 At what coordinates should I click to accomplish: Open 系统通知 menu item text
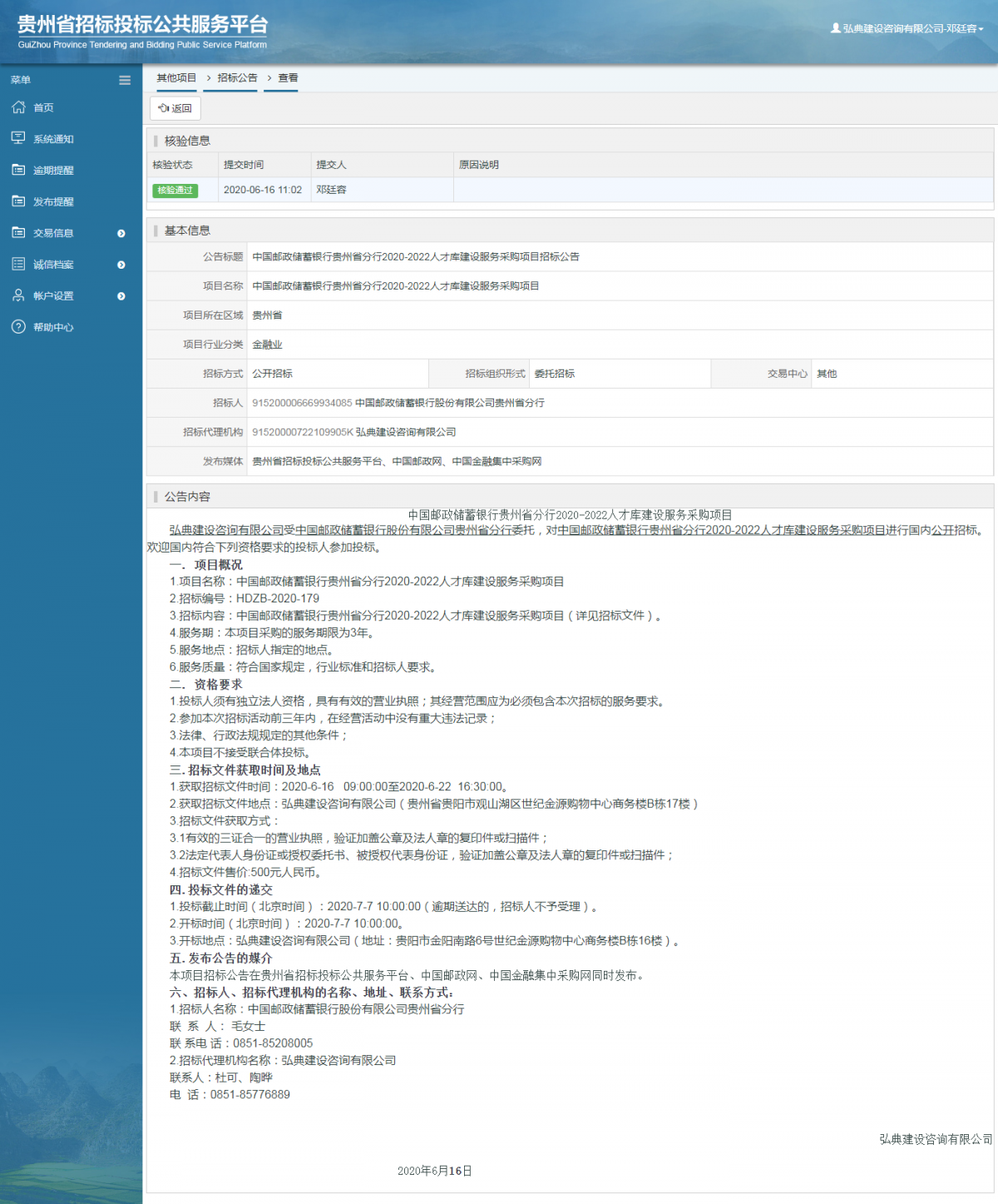coord(53,139)
